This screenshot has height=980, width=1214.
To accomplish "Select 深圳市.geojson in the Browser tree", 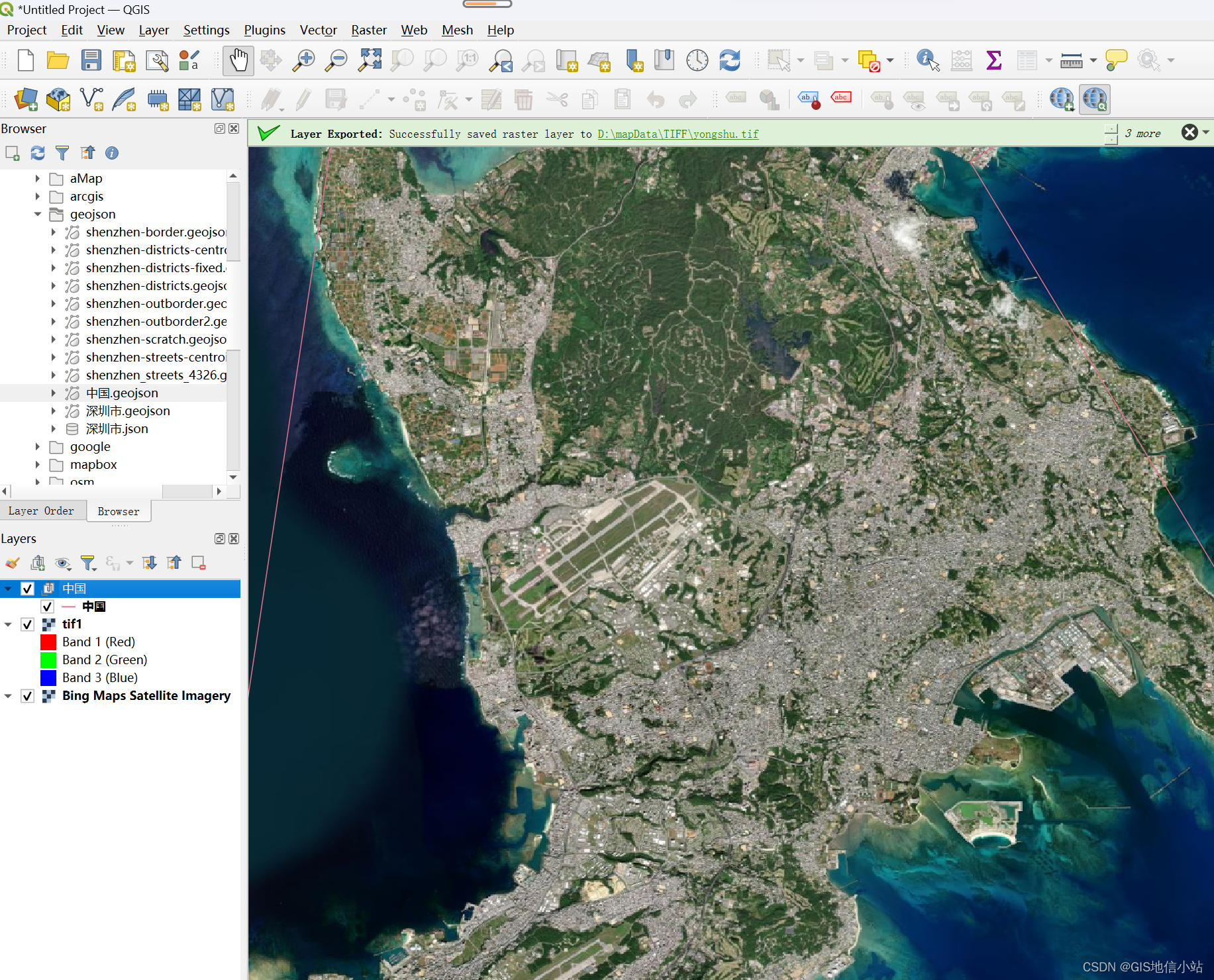I will (128, 411).
